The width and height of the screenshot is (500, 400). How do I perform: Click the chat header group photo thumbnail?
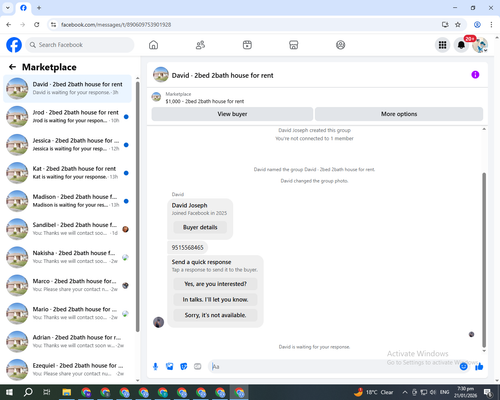click(x=161, y=75)
